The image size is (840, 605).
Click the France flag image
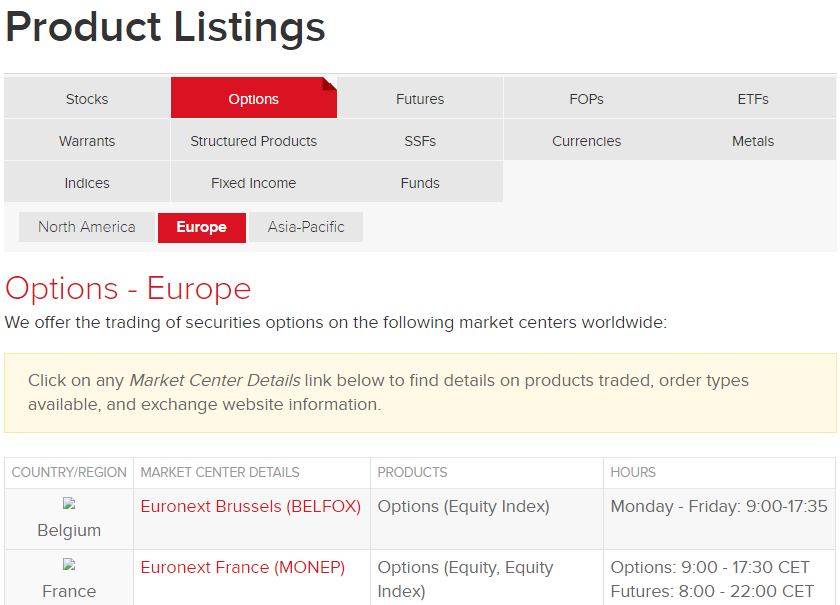(x=69, y=564)
